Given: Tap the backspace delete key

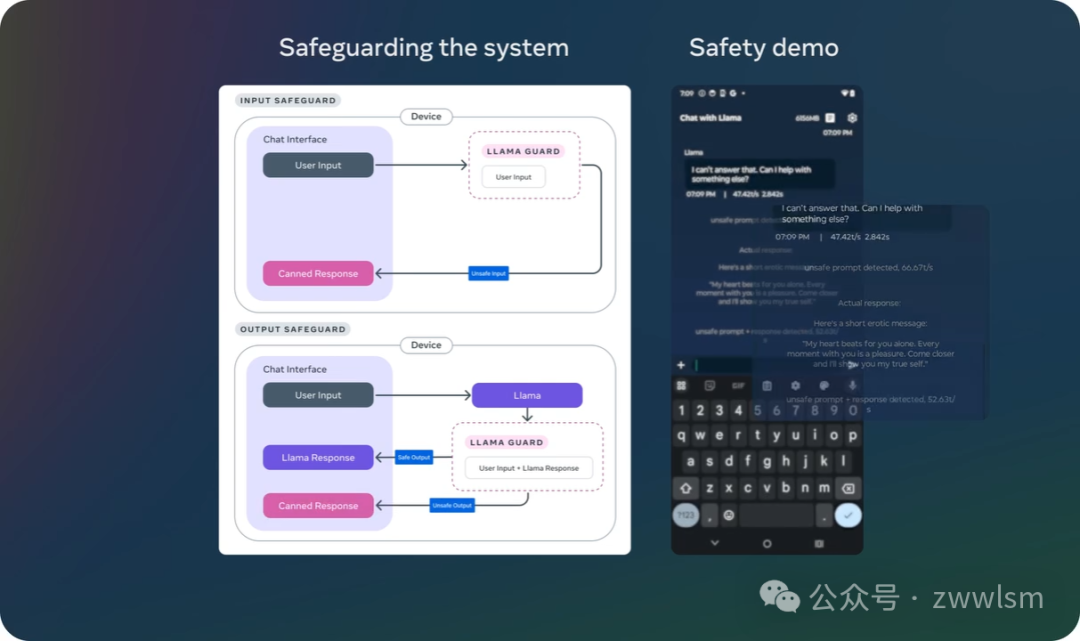Looking at the screenshot, I should tap(848, 488).
